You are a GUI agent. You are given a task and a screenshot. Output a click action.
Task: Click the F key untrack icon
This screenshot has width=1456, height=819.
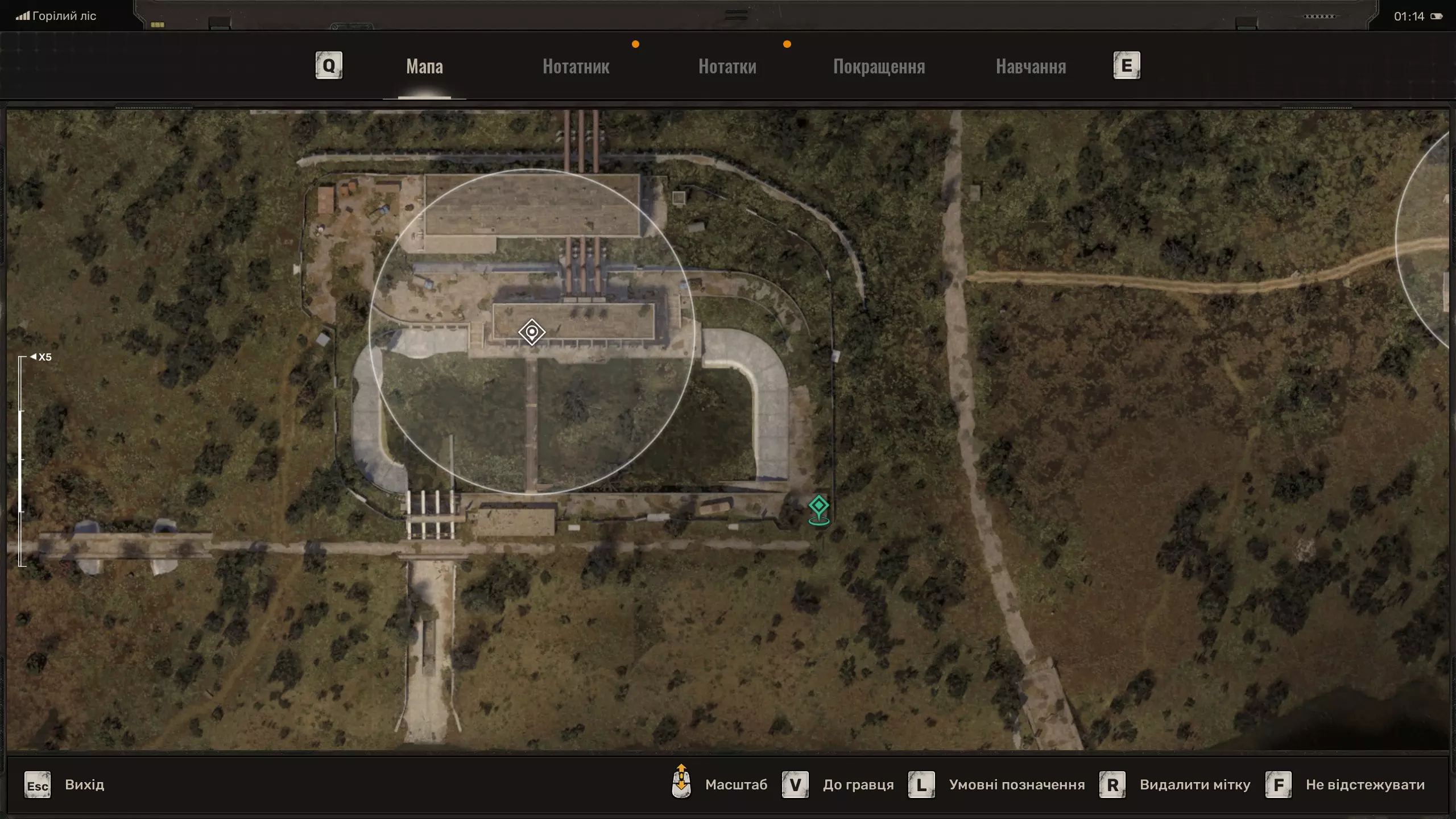1279,785
